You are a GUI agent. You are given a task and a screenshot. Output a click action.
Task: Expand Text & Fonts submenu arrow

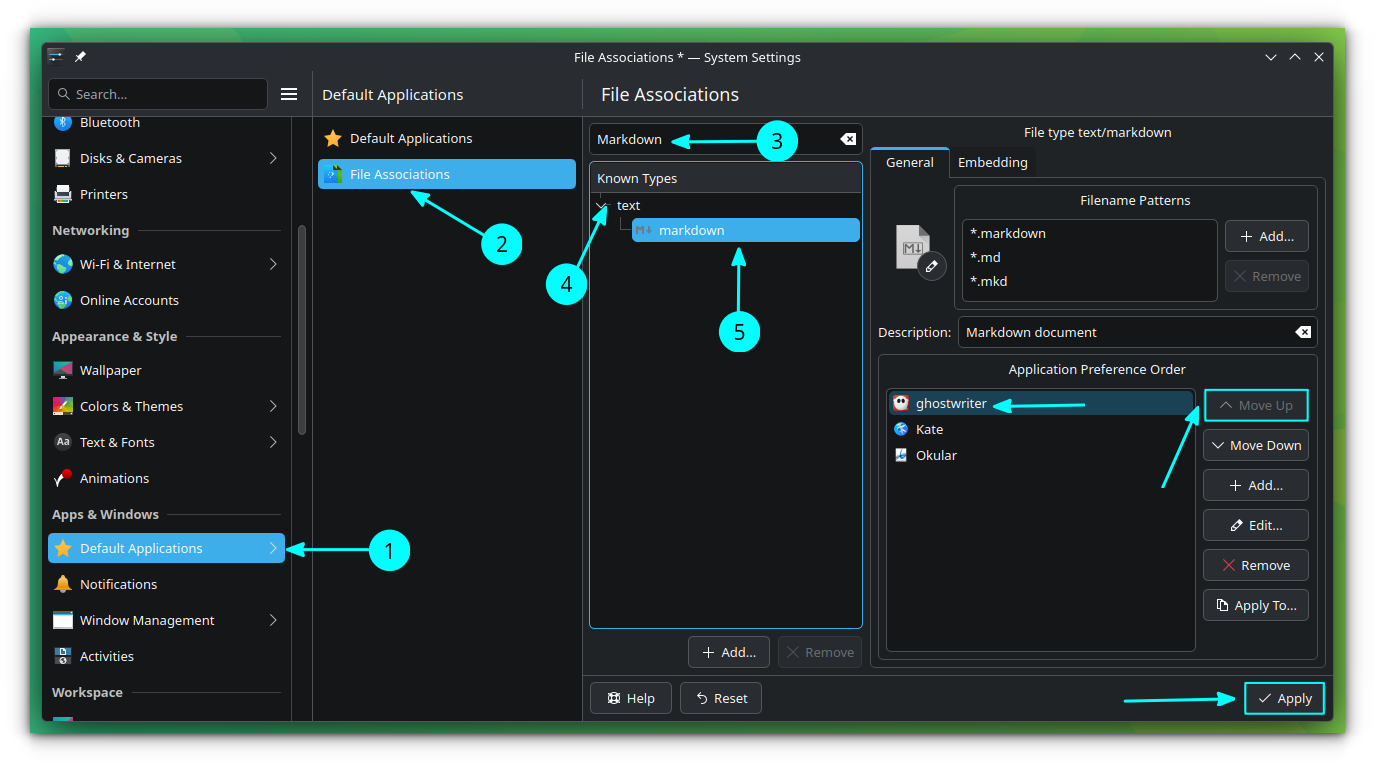point(273,442)
